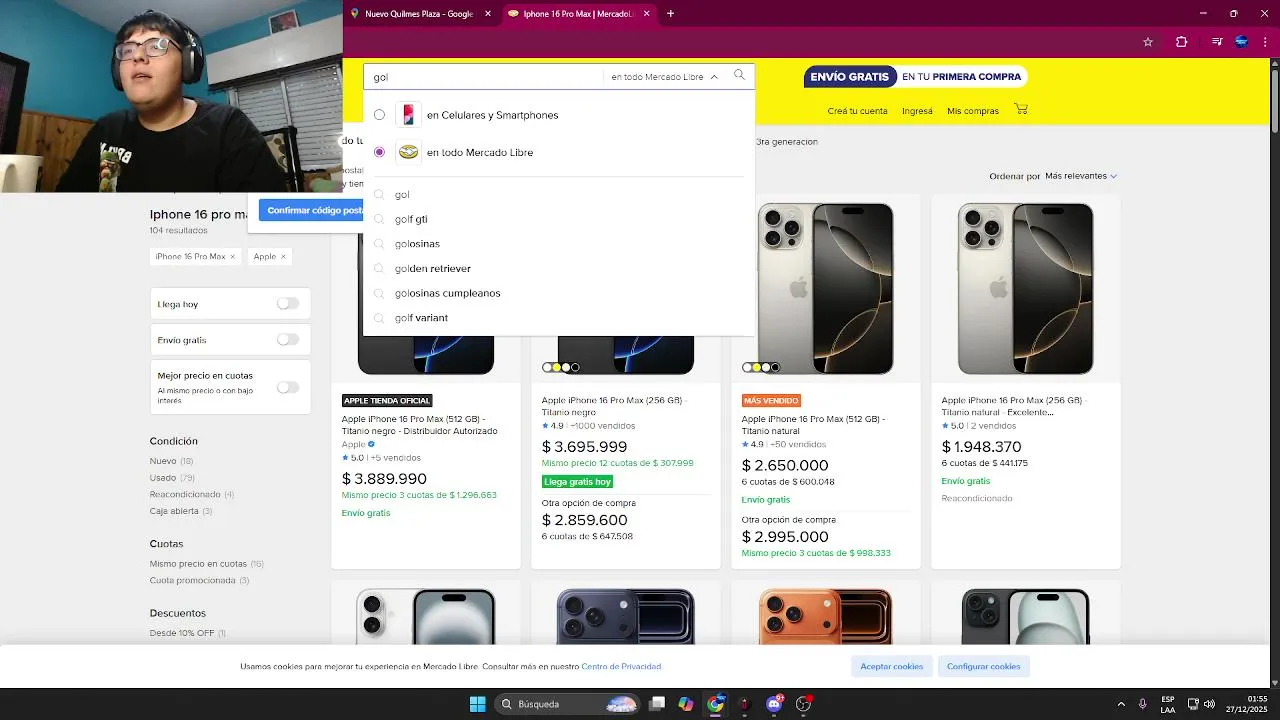This screenshot has width=1280, height=720.
Task: Open the Chrome profile avatar
Action: pos(1241,42)
